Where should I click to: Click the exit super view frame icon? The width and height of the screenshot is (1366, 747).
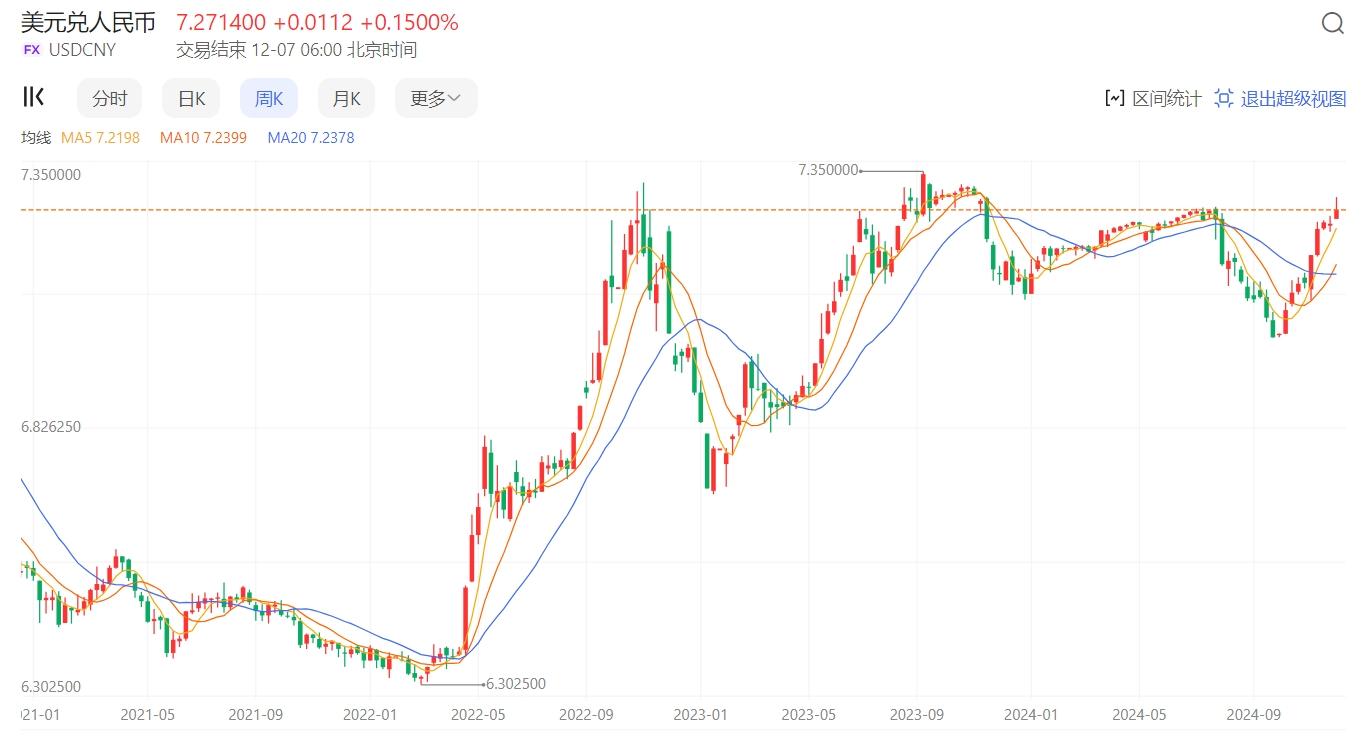point(1223,98)
